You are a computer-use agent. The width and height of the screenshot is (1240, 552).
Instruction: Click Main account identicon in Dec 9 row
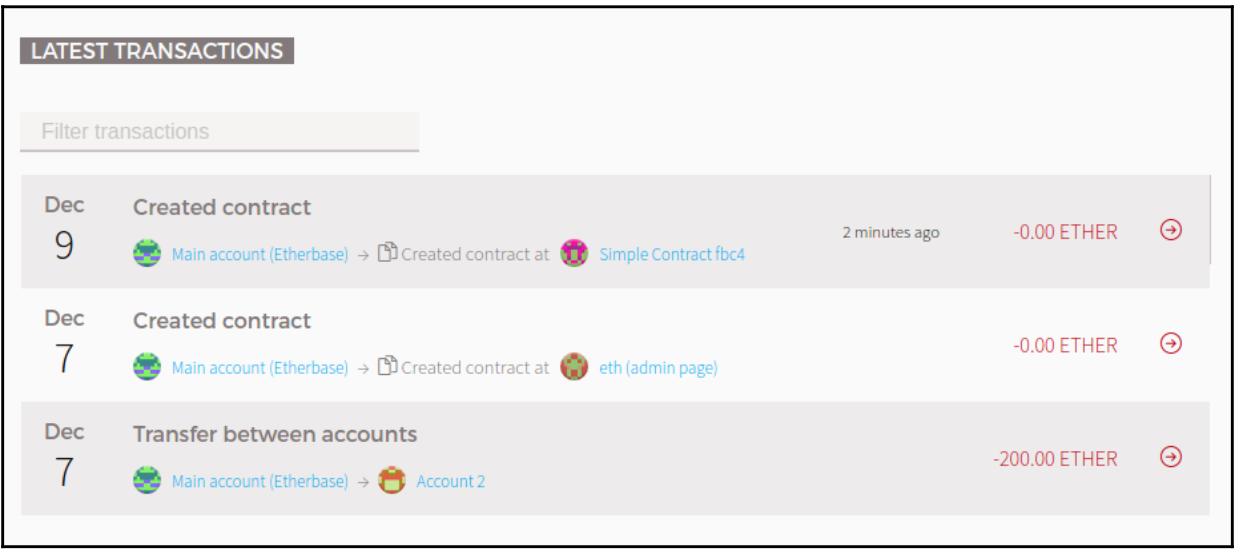[146, 253]
